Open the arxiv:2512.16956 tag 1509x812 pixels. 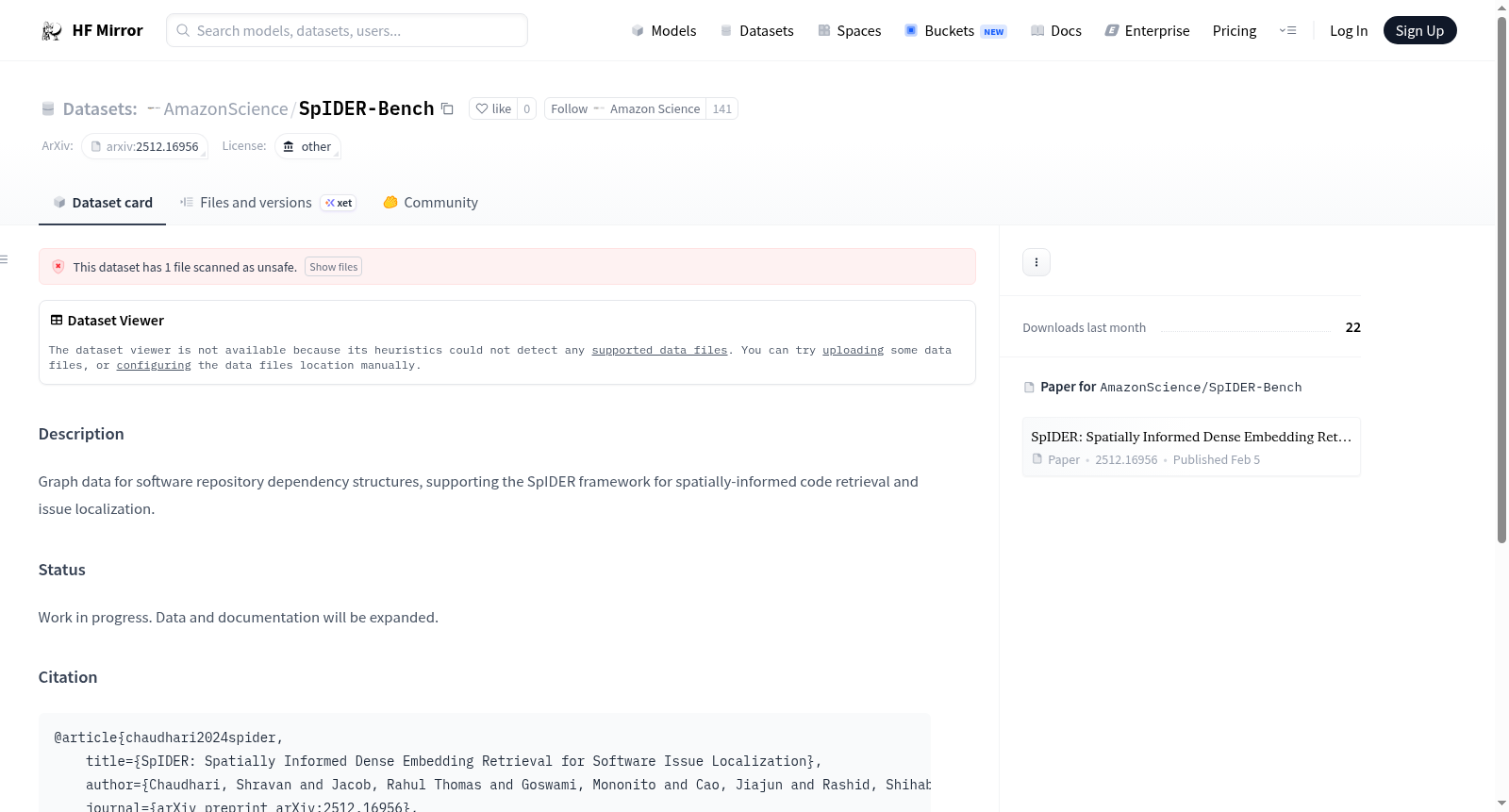[145, 146]
